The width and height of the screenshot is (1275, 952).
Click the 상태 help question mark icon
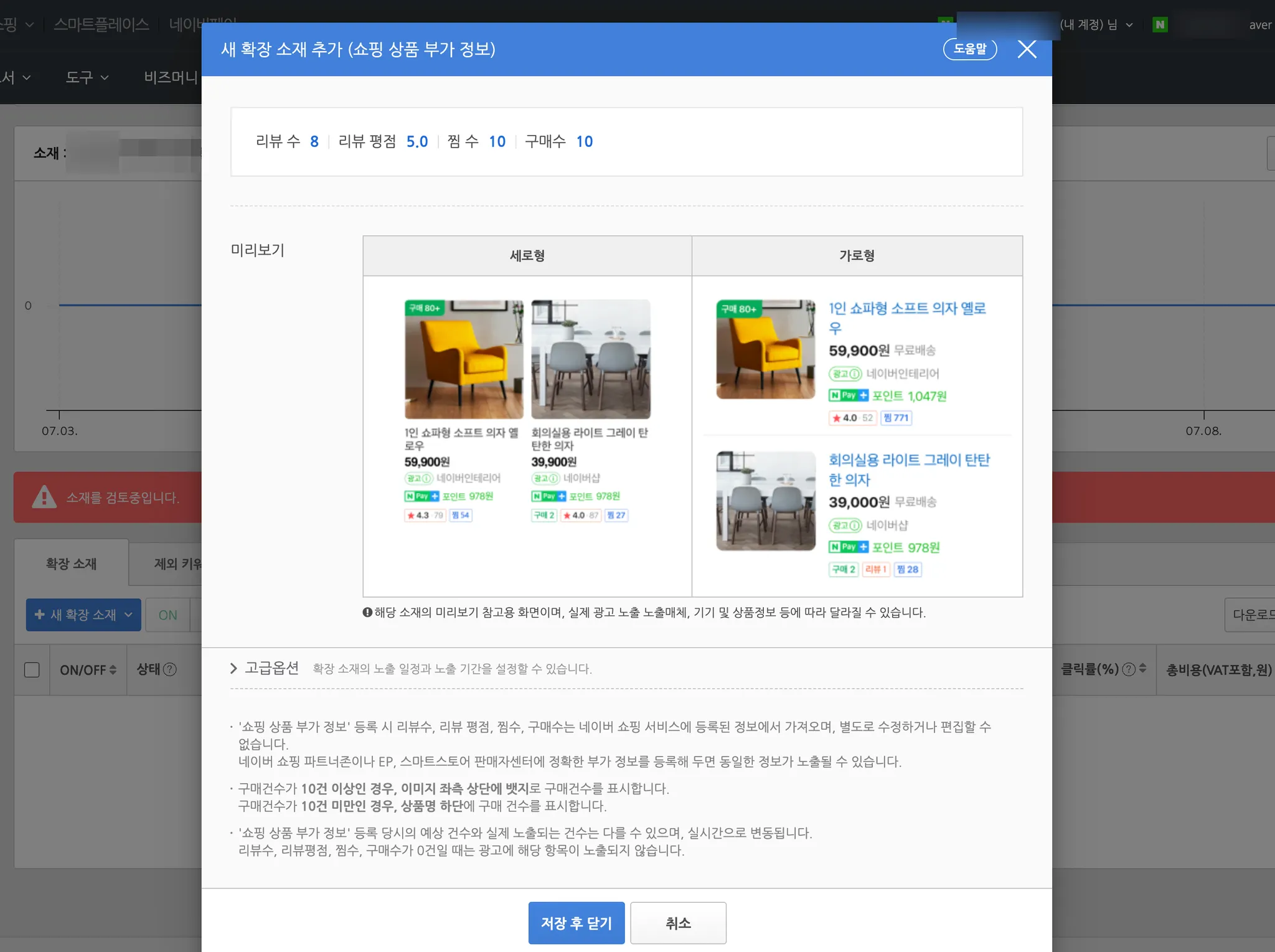point(169,669)
